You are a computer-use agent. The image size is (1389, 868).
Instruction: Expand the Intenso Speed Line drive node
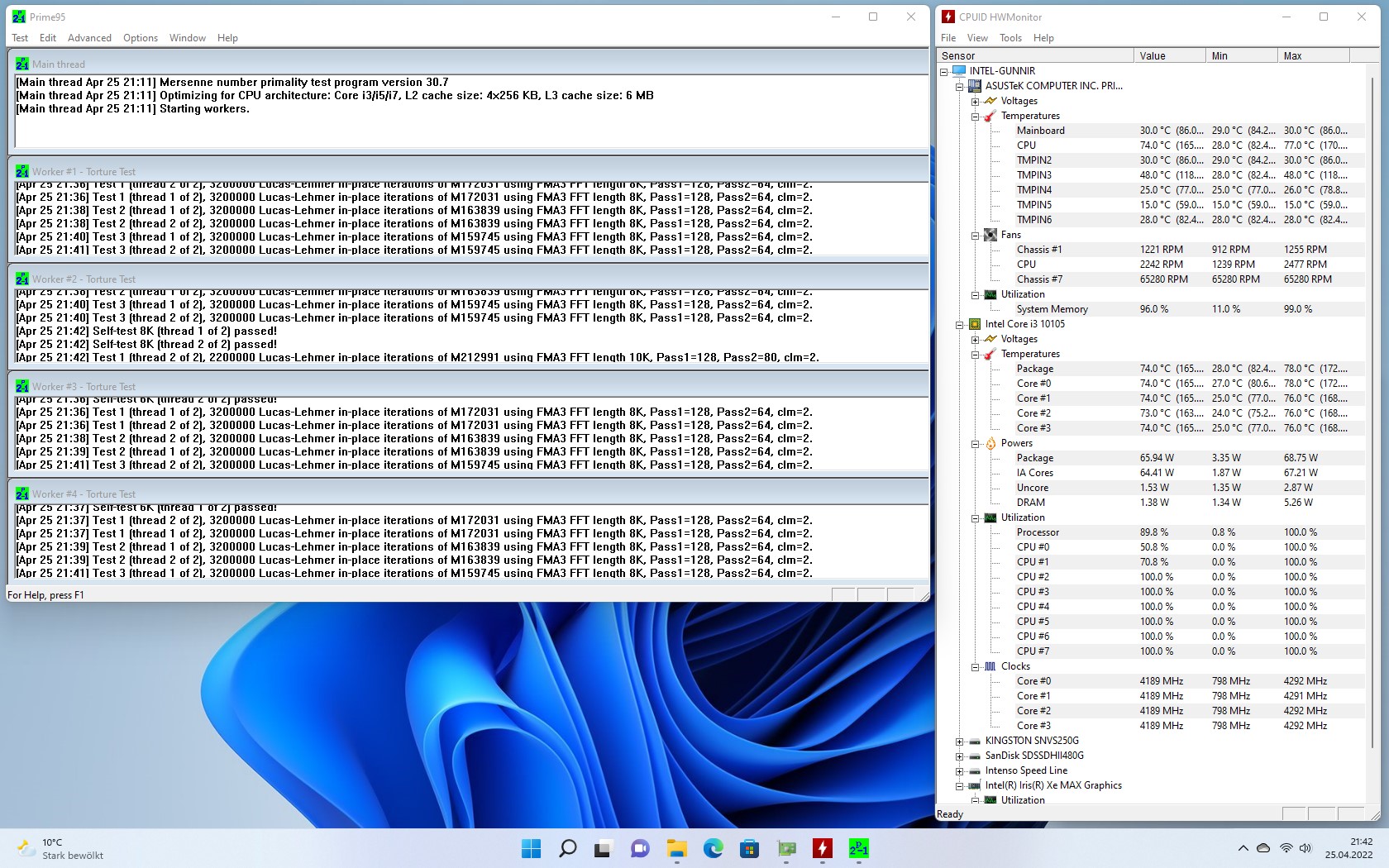959,771
